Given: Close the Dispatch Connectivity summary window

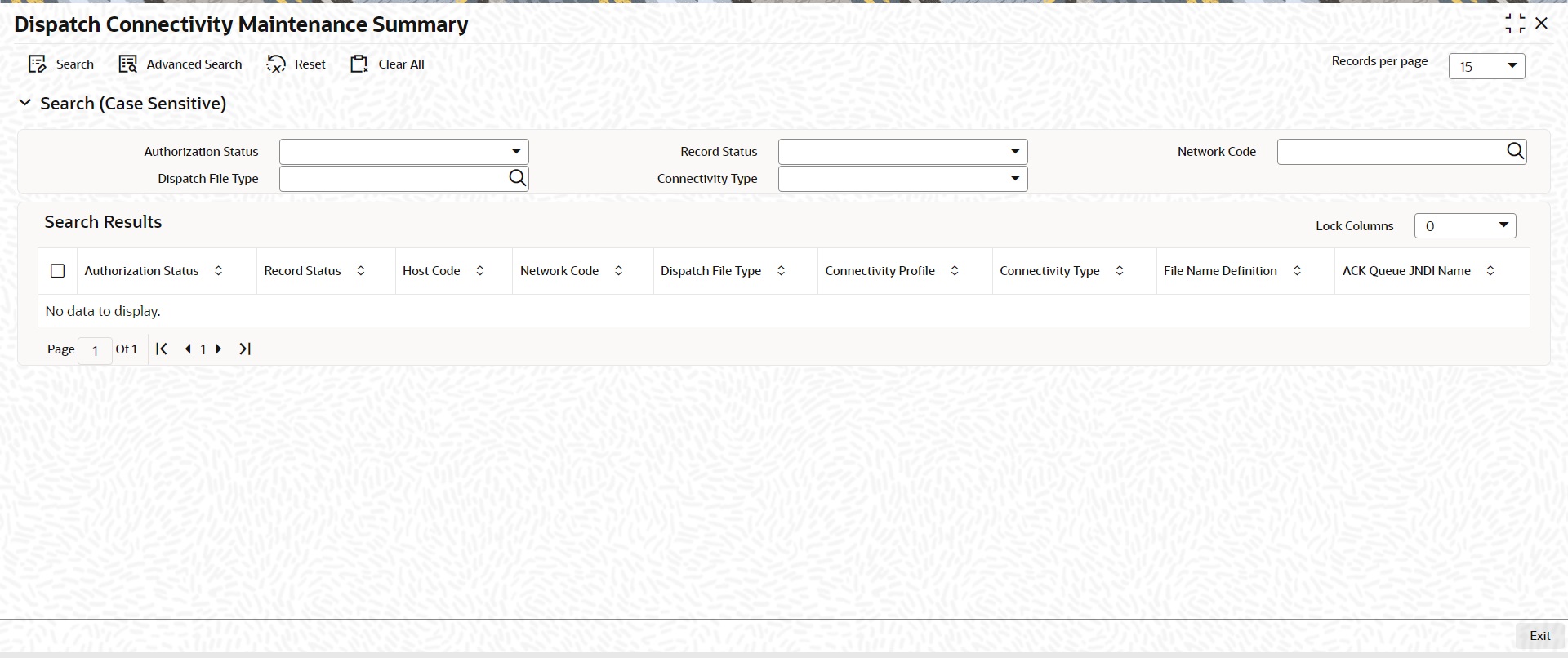Looking at the screenshot, I should [x=1541, y=24].
